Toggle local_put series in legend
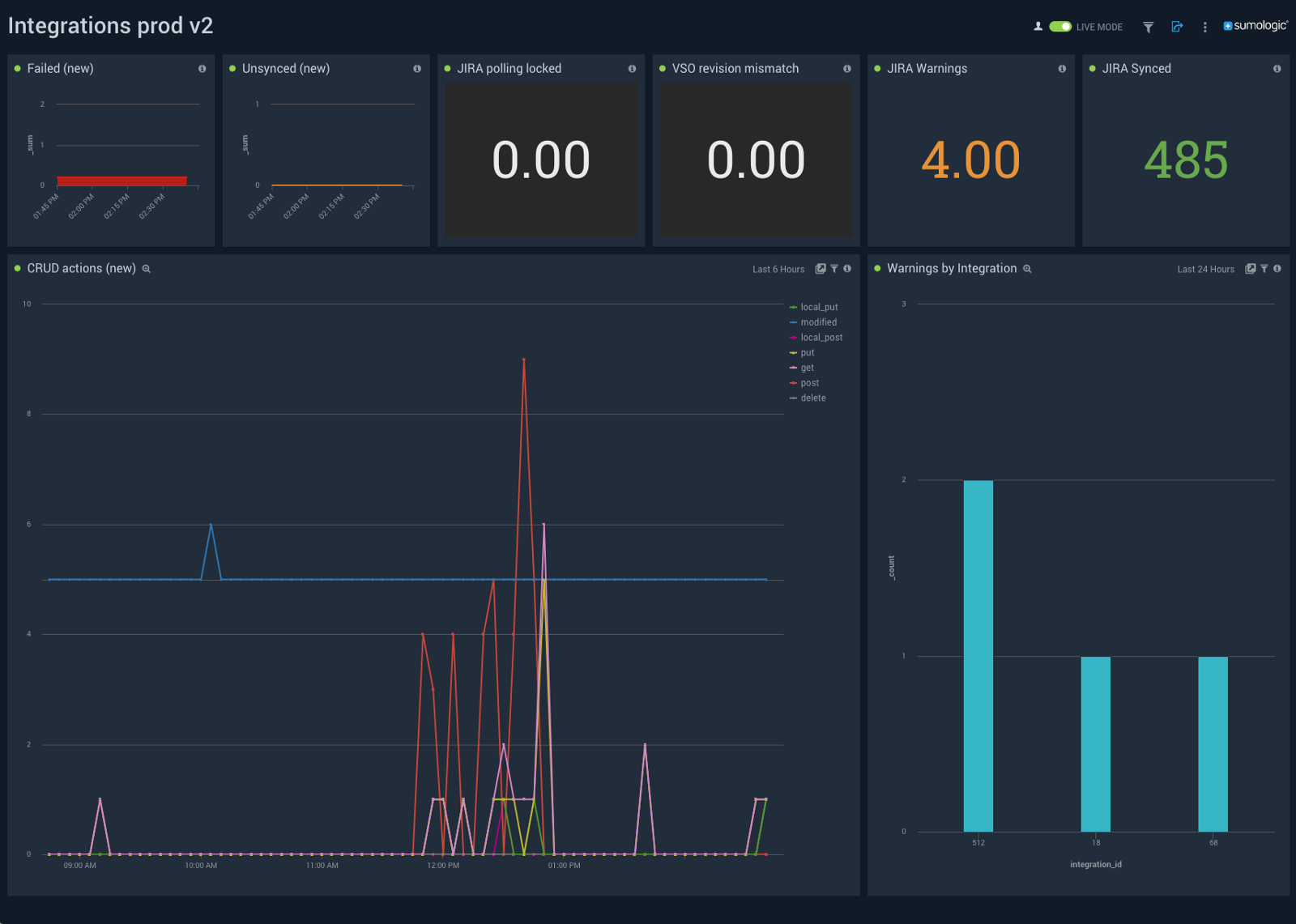The image size is (1296, 924). pyautogui.click(x=814, y=307)
